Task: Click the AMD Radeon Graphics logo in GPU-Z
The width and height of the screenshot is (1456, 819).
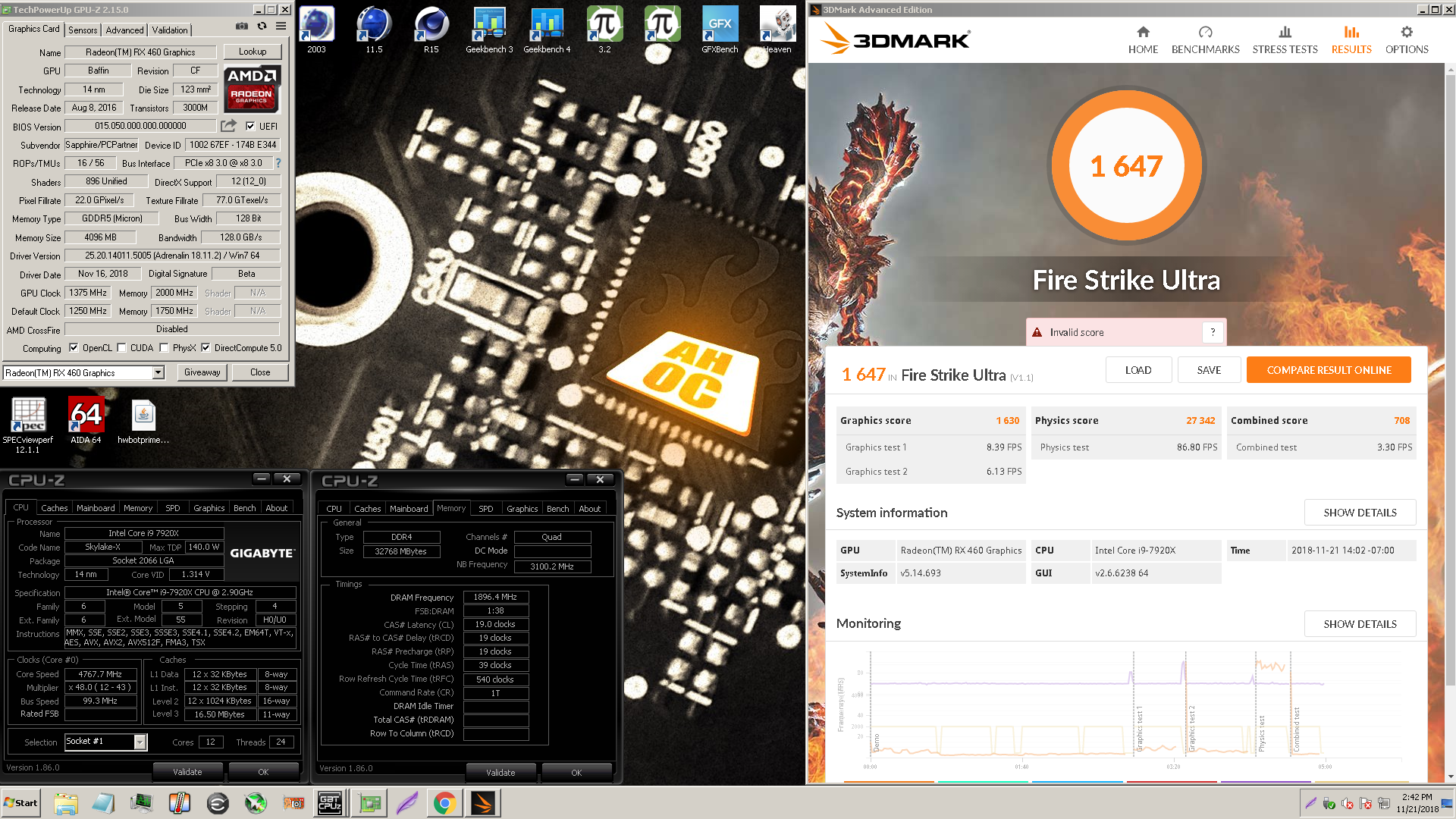Action: pyautogui.click(x=252, y=89)
